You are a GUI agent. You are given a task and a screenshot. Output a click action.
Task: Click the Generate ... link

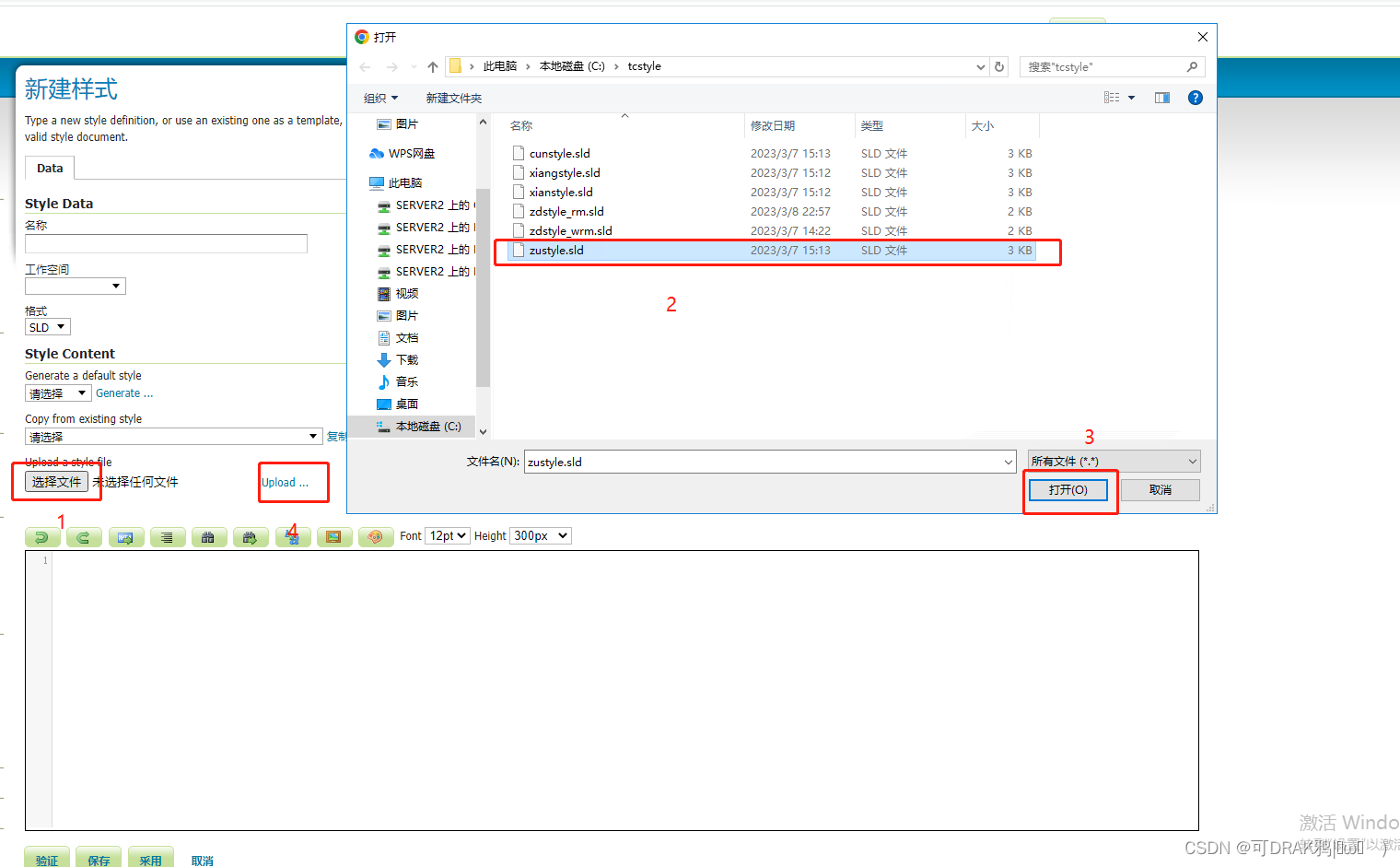124,393
